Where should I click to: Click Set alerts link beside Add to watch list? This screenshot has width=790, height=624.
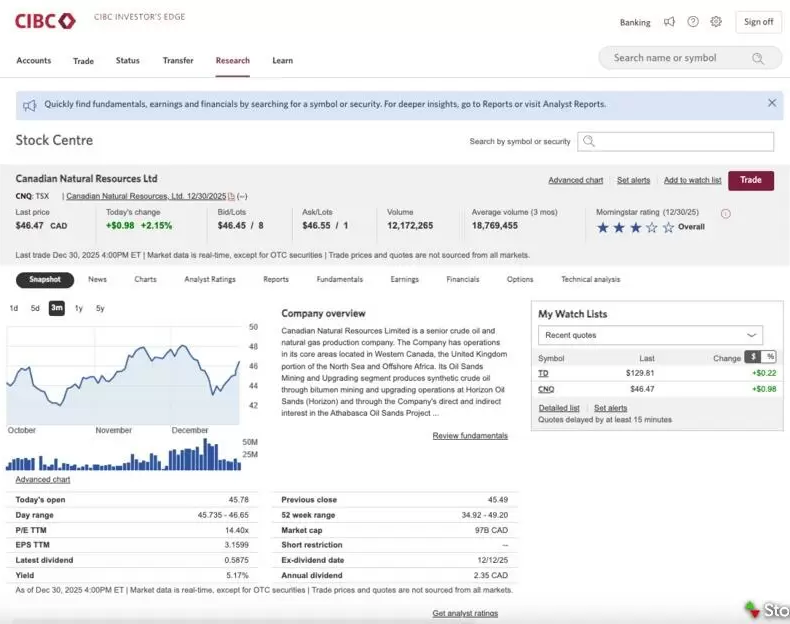pos(633,180)
